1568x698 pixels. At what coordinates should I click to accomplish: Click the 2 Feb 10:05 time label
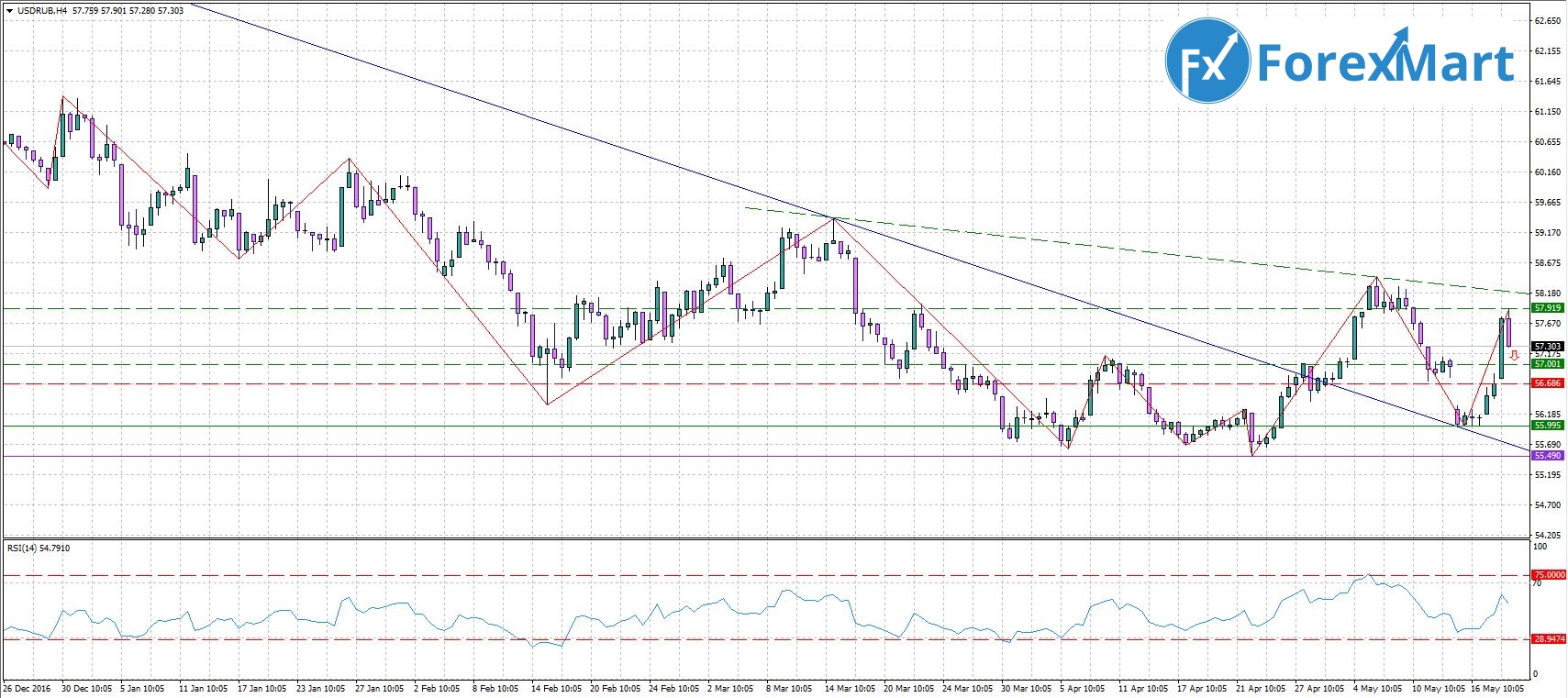437,689
